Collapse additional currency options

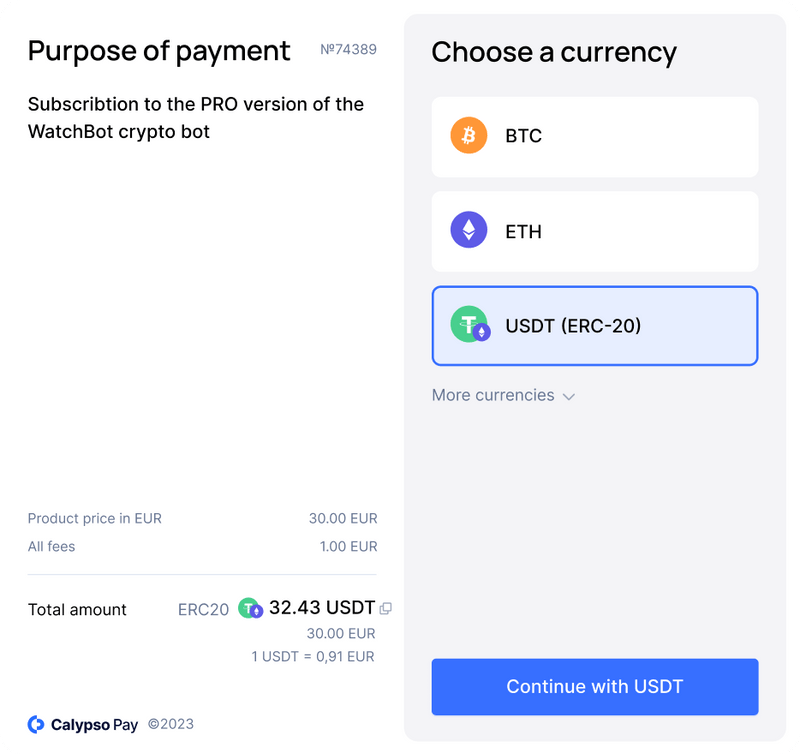point(503,395)
